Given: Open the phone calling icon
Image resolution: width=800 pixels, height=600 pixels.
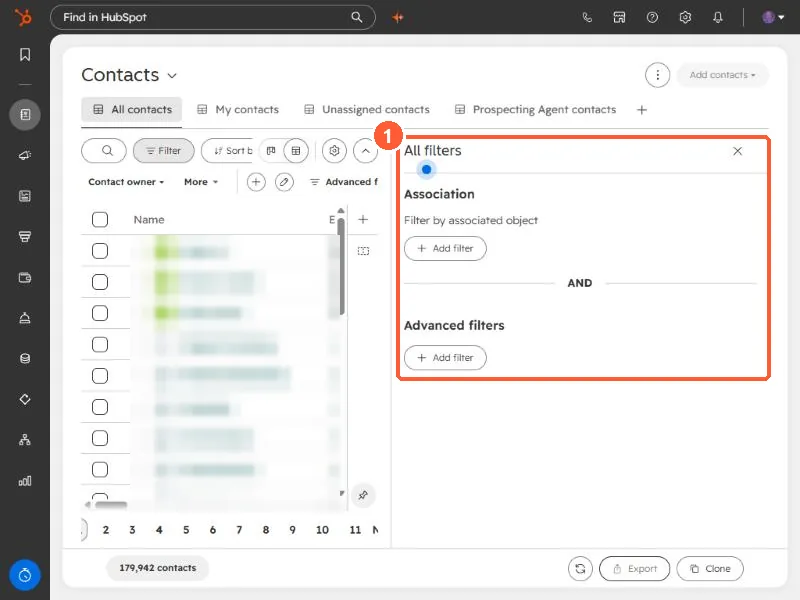Looking at the screenshot, I should tap(587, 17).
